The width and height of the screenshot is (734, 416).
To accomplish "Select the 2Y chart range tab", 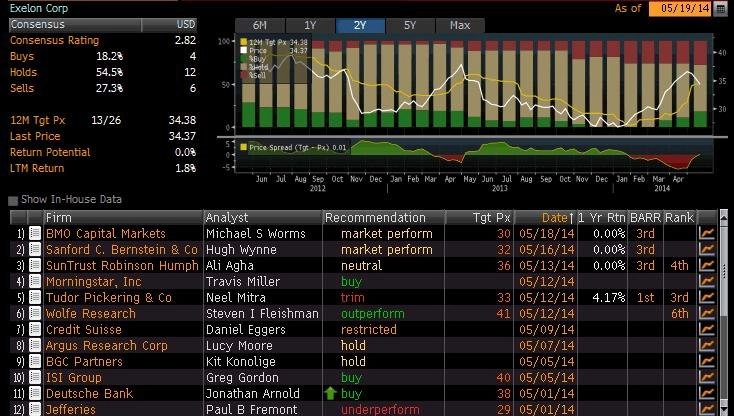I will coord(360,25).
